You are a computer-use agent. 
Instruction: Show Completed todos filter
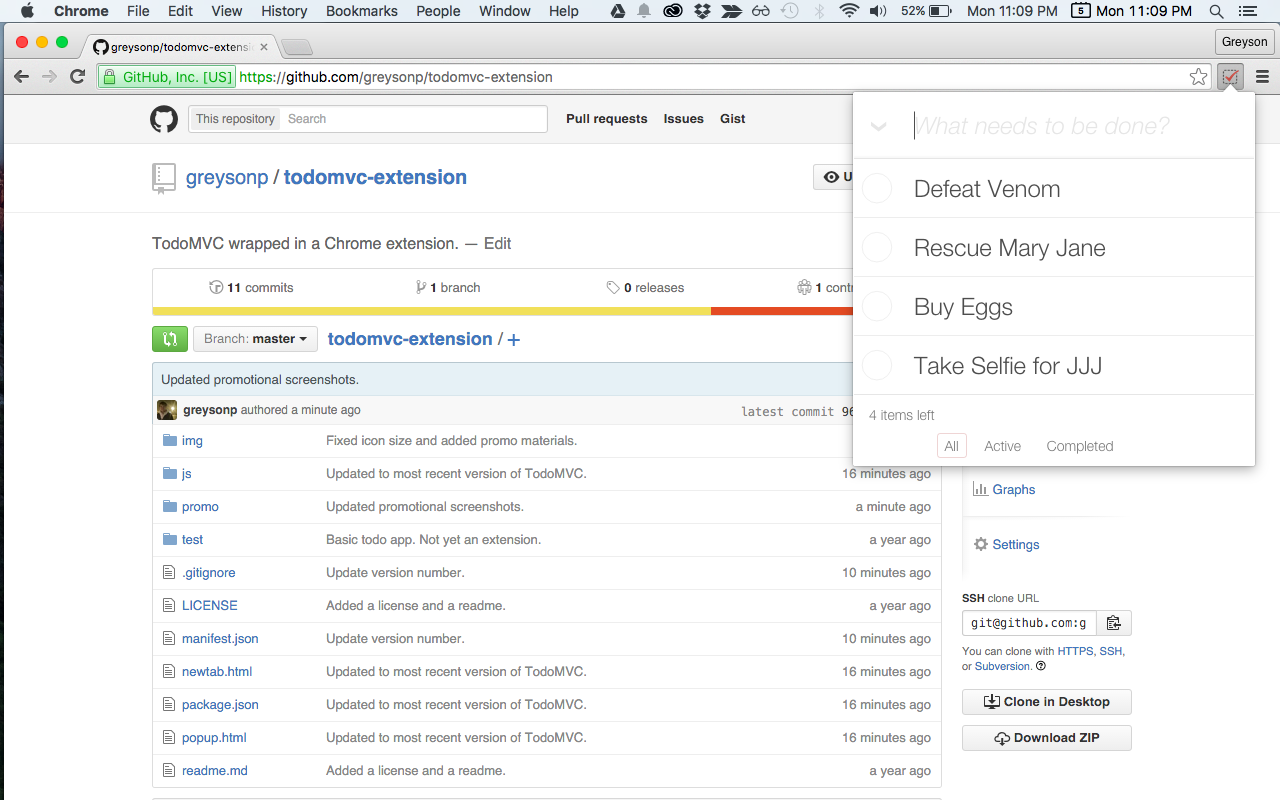click(x=1080, y=446)
